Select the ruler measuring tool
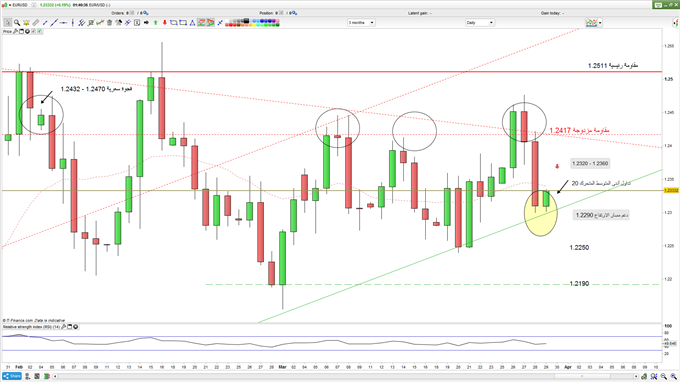 click(36, 23)
